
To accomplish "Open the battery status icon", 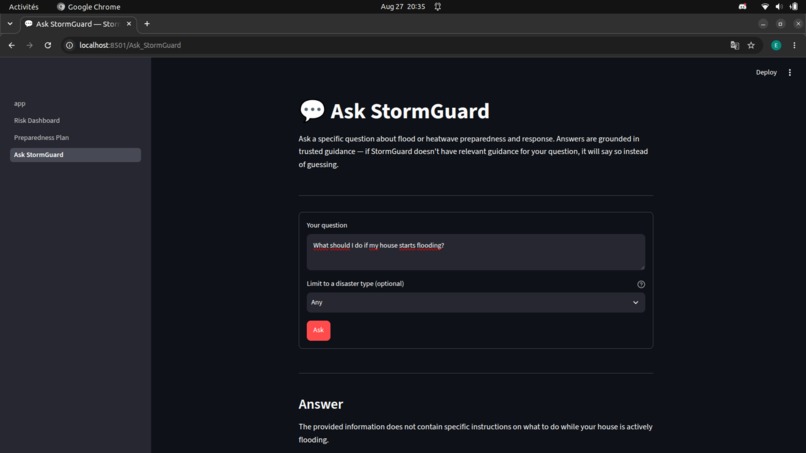I will tap(794, 7).
